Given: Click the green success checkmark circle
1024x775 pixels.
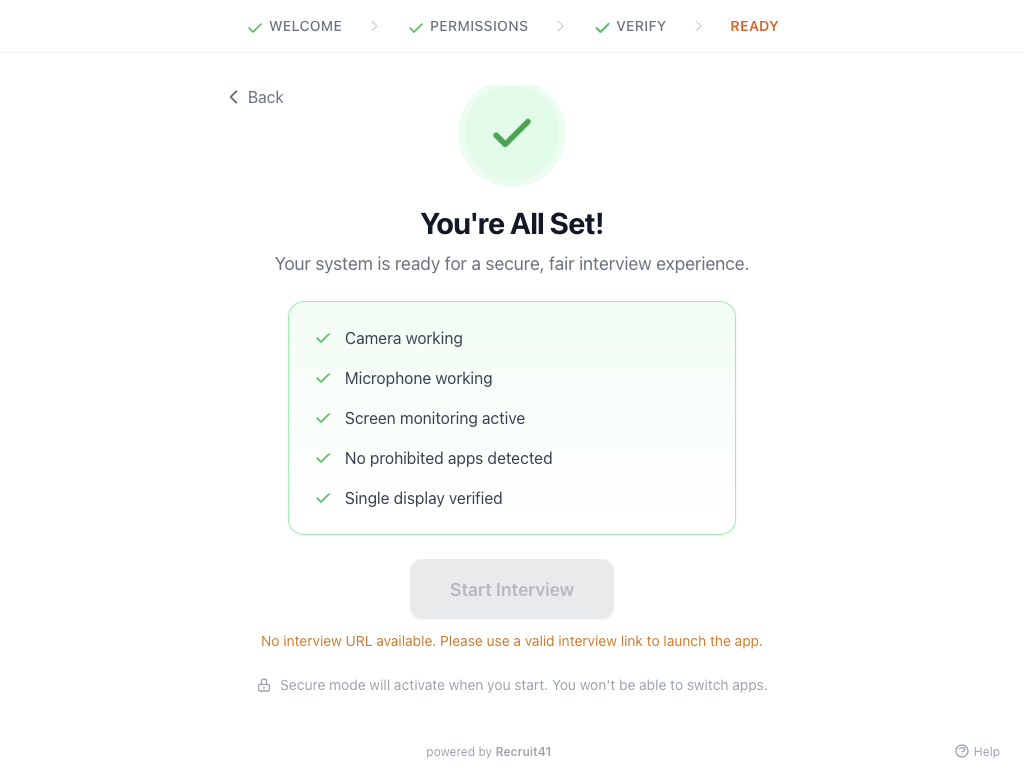Looking at the screenshot, I should (x=511, y=133).
